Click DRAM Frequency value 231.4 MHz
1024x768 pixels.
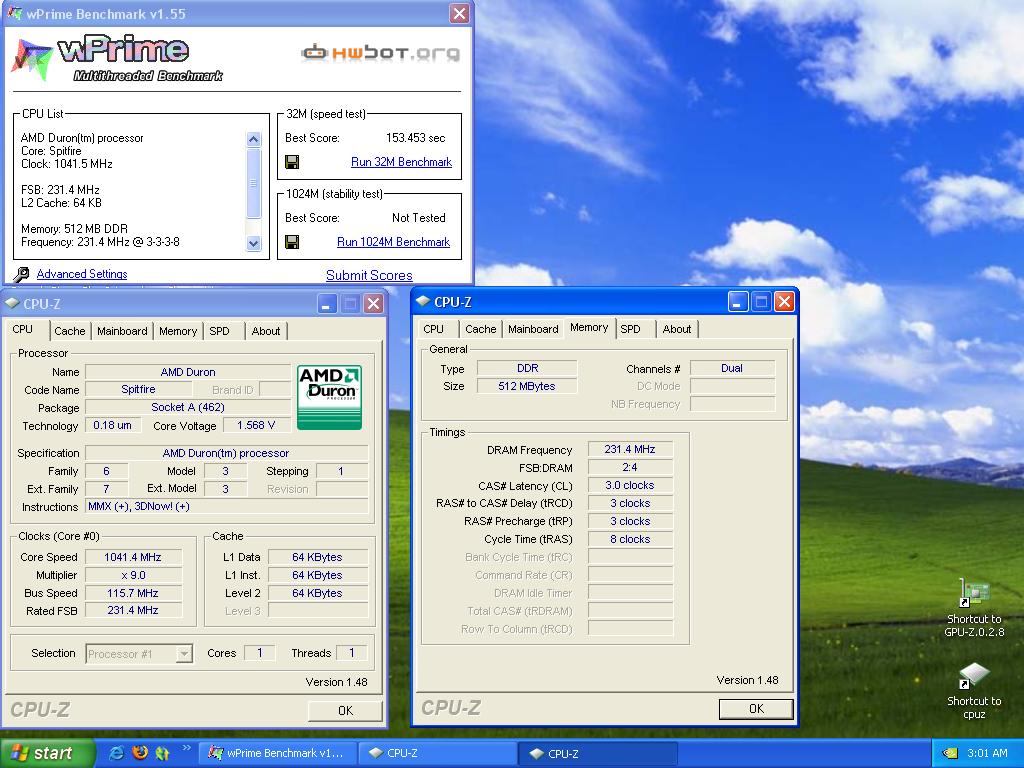coord(630,449)
